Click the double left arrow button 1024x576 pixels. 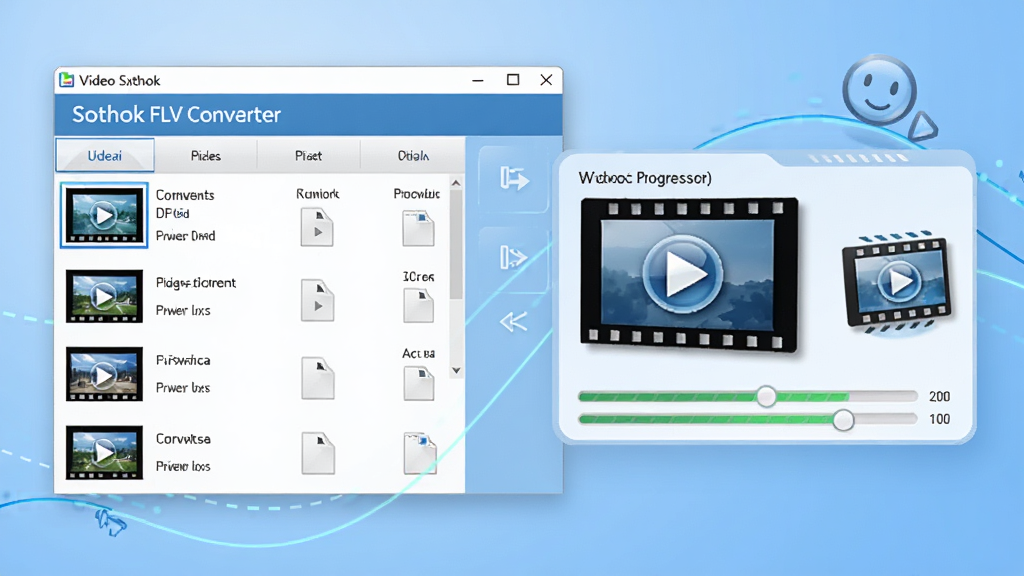pyautogui.click(x=513, y=321)
